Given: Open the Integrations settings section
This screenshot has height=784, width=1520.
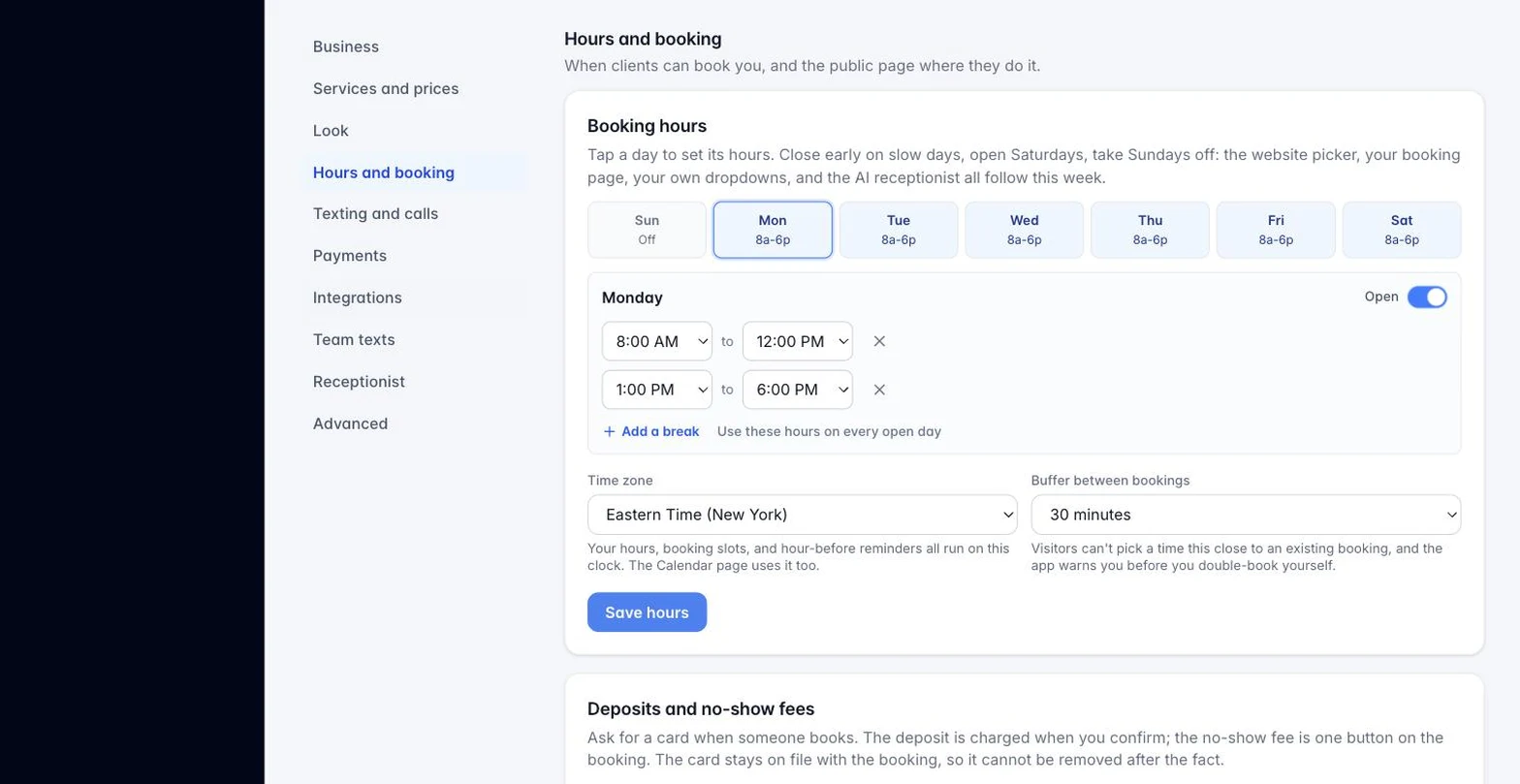Looking at the screenshot, I should pos(415,298).
